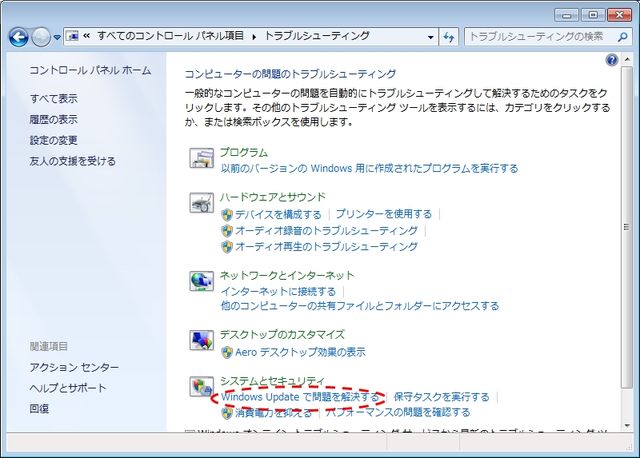Click the refresh button beside address bar
640x458 pixels.
[x=449, y=37]
